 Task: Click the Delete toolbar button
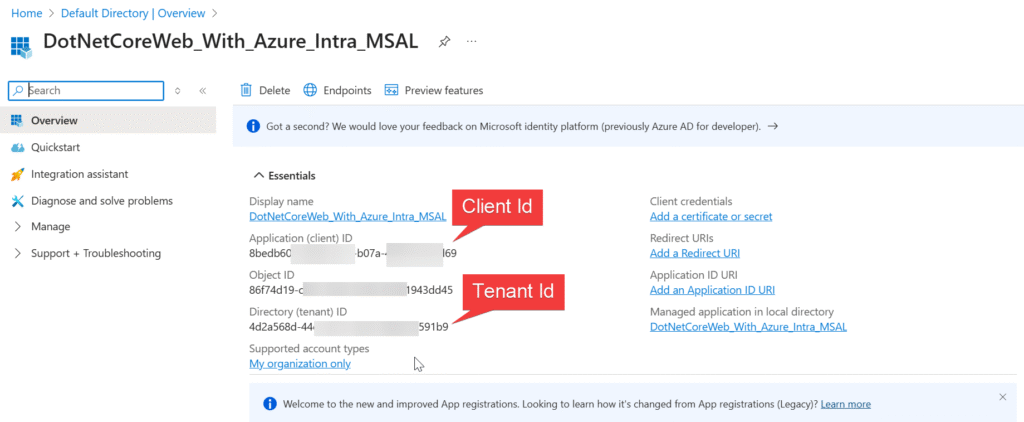265,90
